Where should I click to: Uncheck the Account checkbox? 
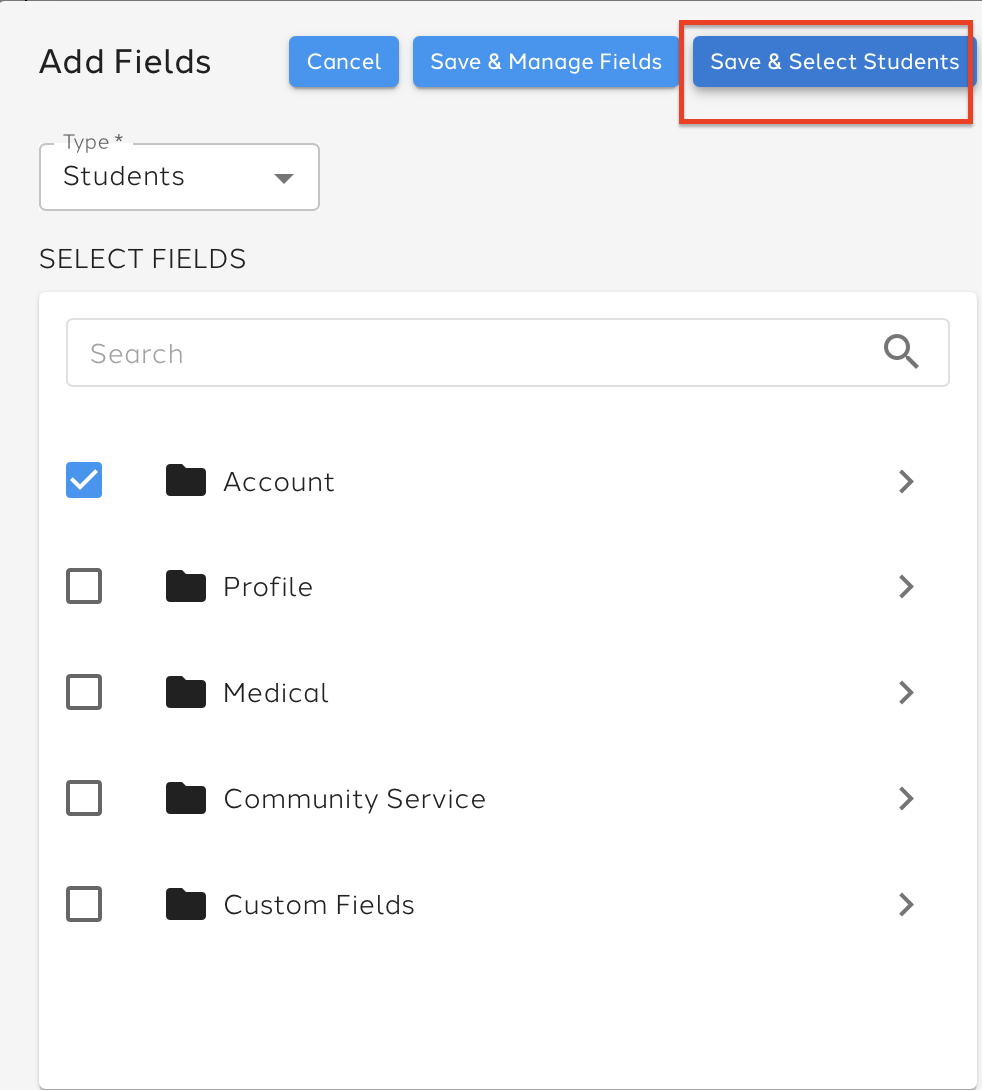84,481
